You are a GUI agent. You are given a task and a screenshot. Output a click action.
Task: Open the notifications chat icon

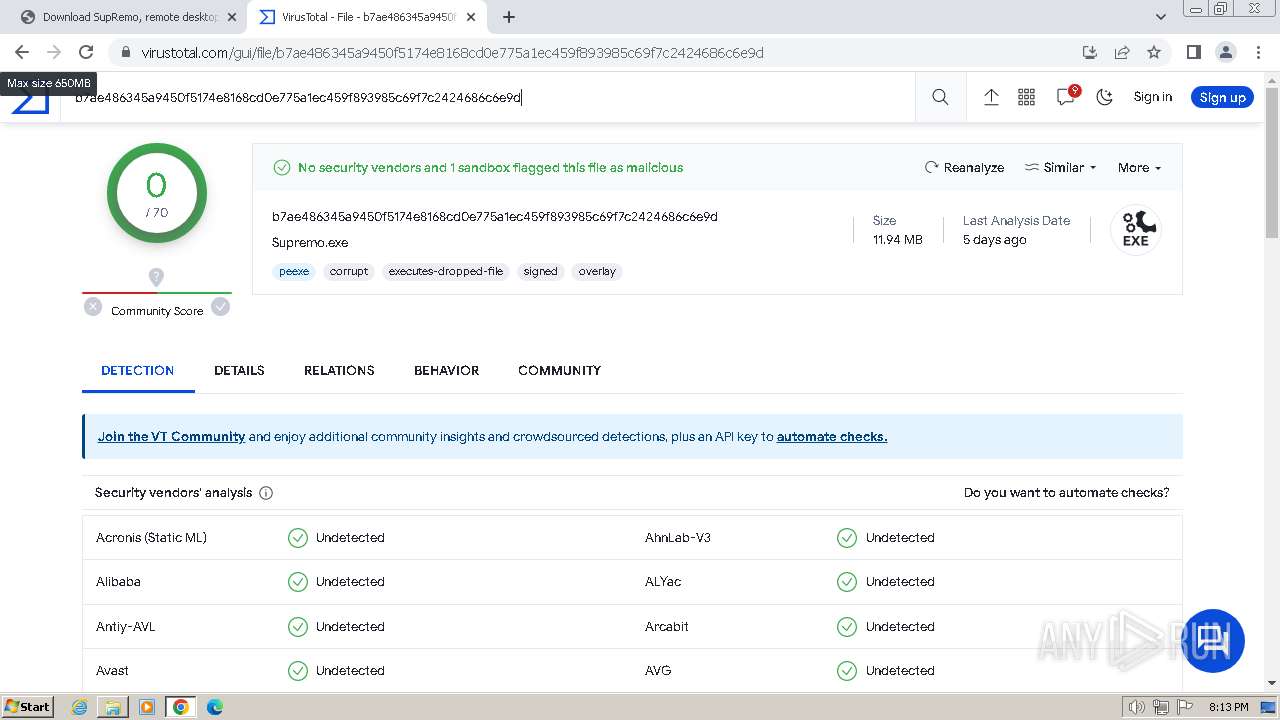pos(1066,96)
